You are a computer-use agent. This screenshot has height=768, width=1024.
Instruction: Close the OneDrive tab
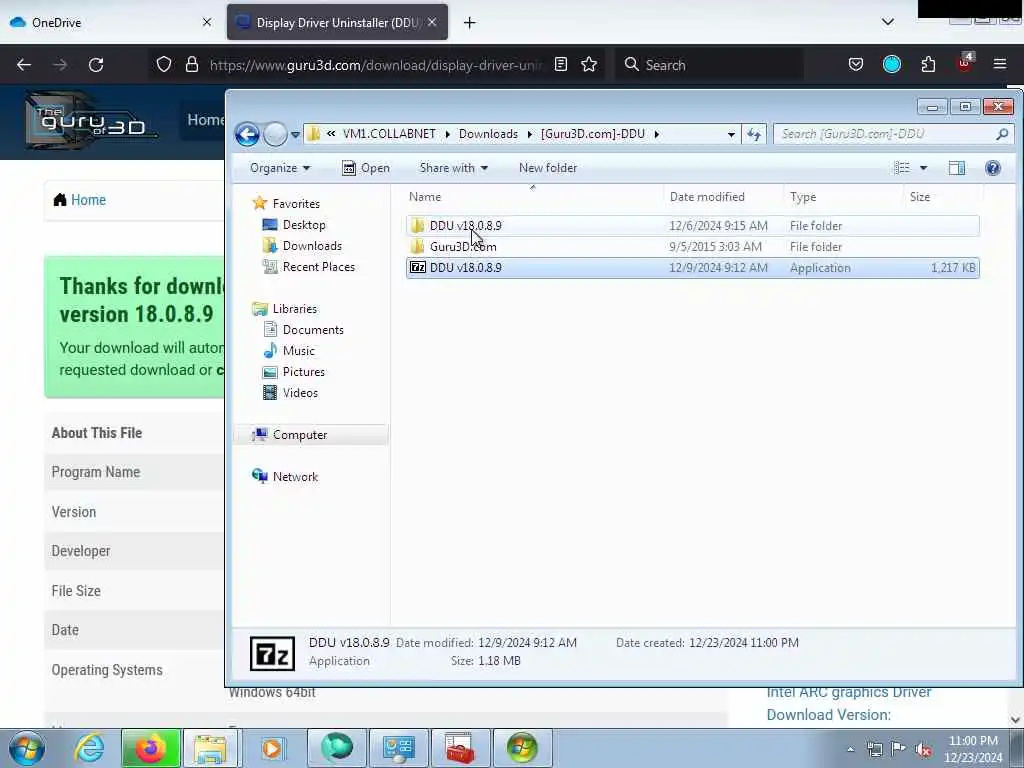pyautogui.click(x=207, y=22)
